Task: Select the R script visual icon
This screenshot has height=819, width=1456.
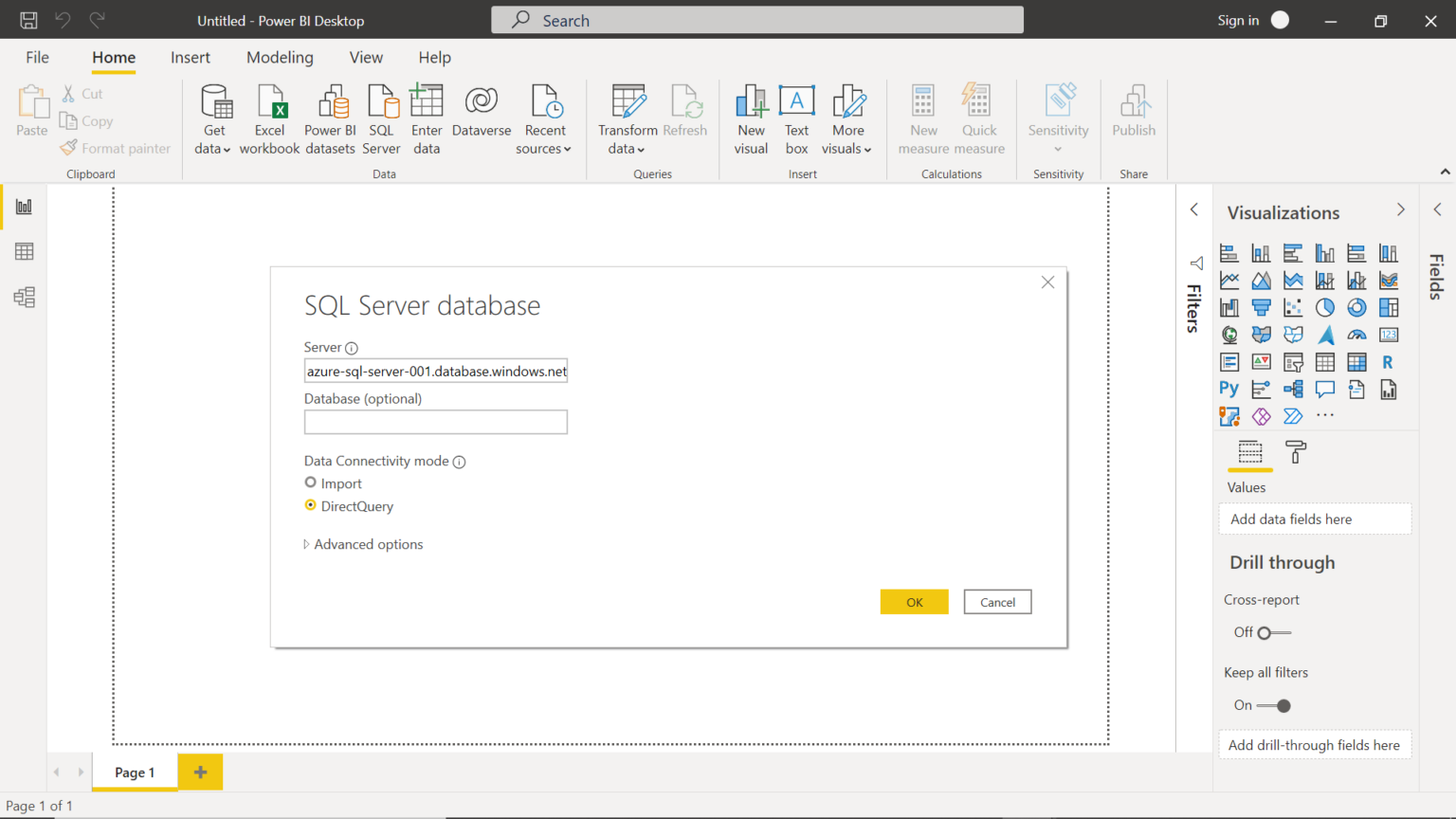Action: click(1389, 361)
